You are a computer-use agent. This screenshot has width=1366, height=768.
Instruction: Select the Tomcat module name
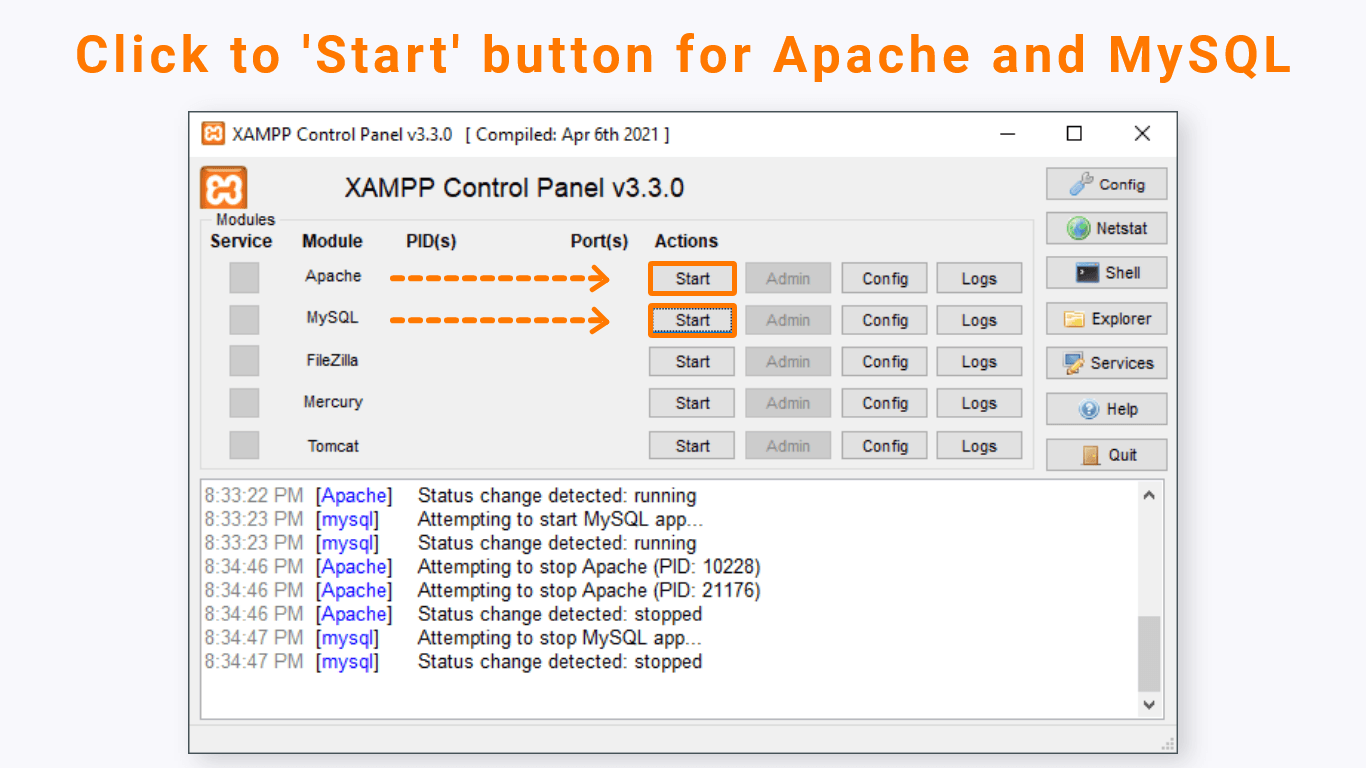(x=333, y=446)
